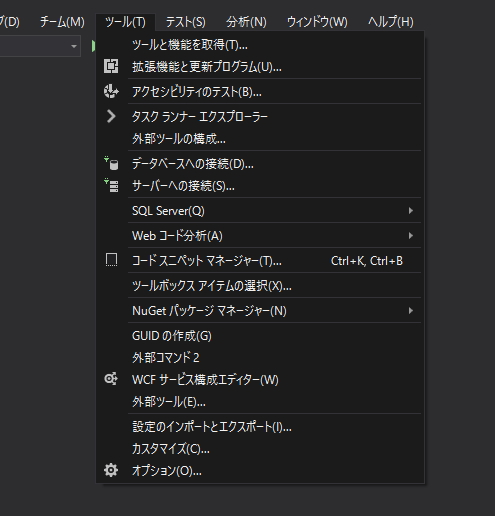495x516 pixels.
Task: Open the ヘルプ(H) menu
Action: 391,22
